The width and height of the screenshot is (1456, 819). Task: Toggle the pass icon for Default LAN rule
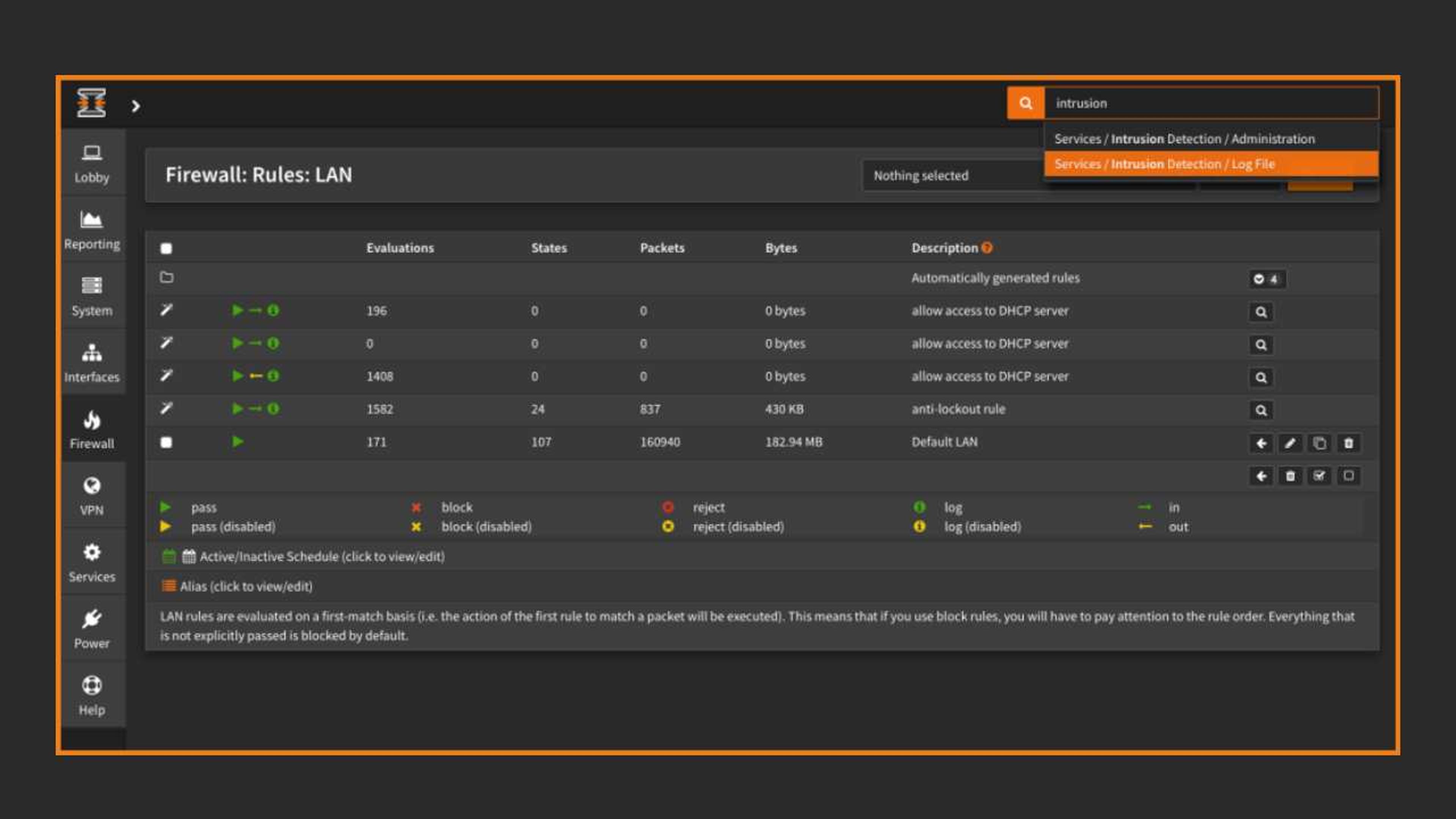[x=238, y=441]
